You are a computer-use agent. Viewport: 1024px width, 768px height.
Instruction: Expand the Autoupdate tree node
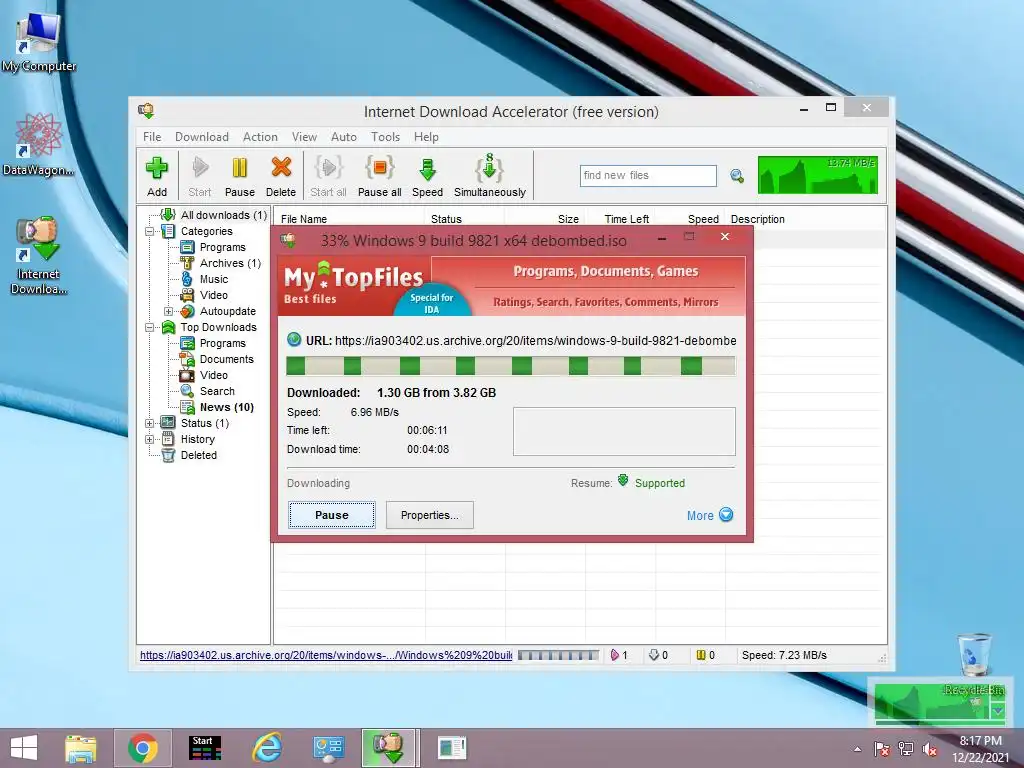click(x=168, y=312)
